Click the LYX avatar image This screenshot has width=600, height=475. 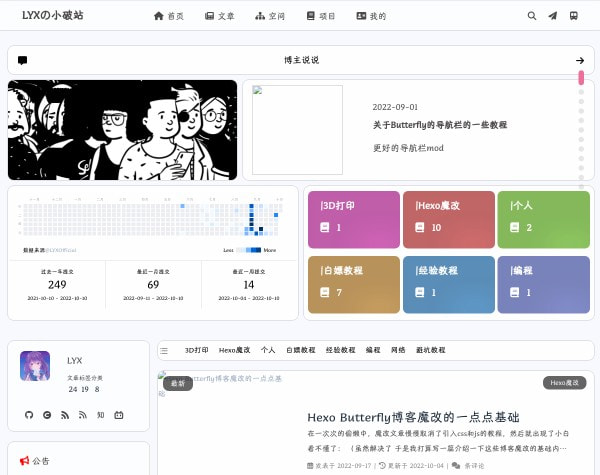tap(35, 365)
